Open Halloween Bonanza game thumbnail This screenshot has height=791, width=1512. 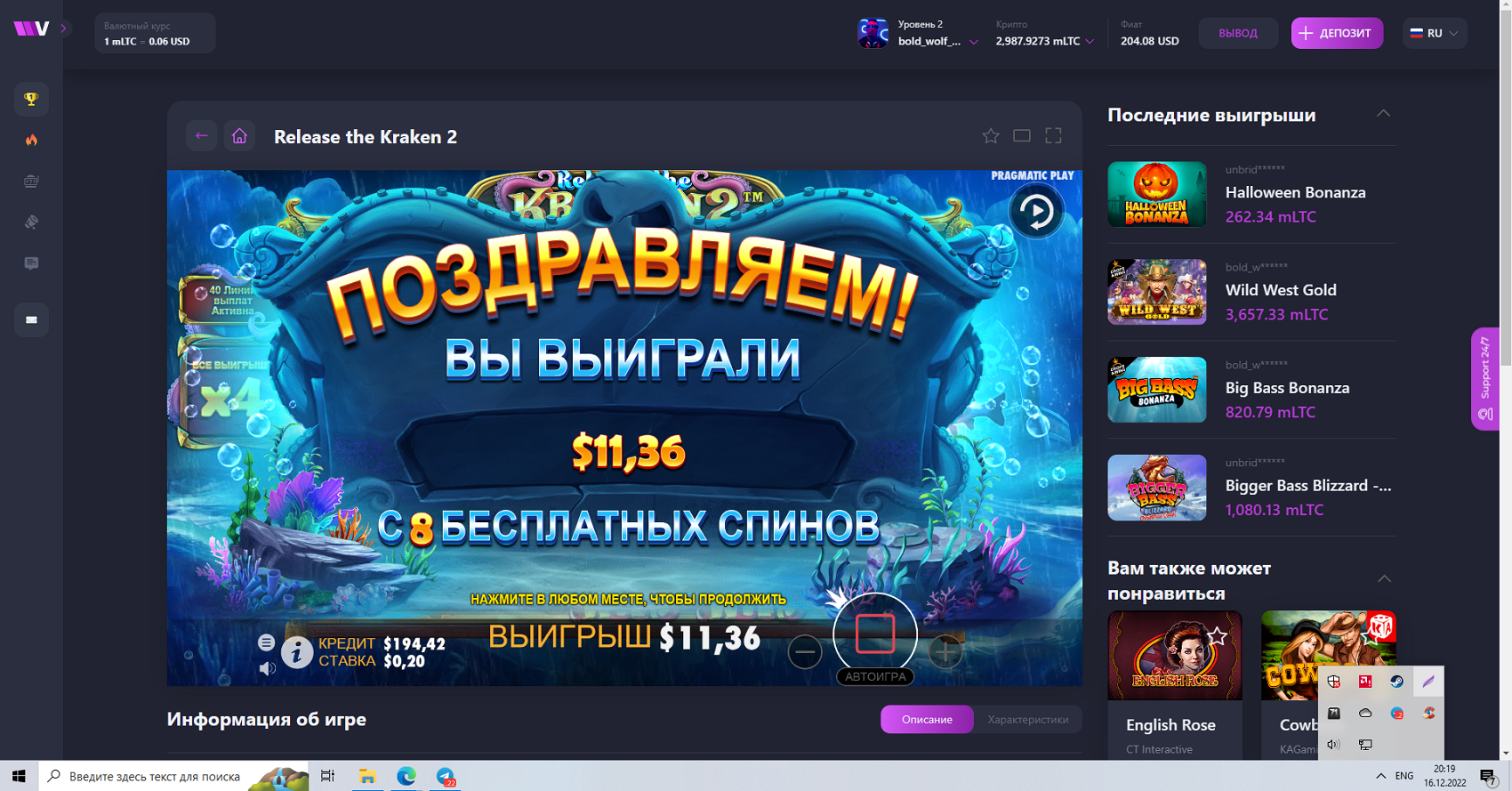click(x=1157, y=194)
